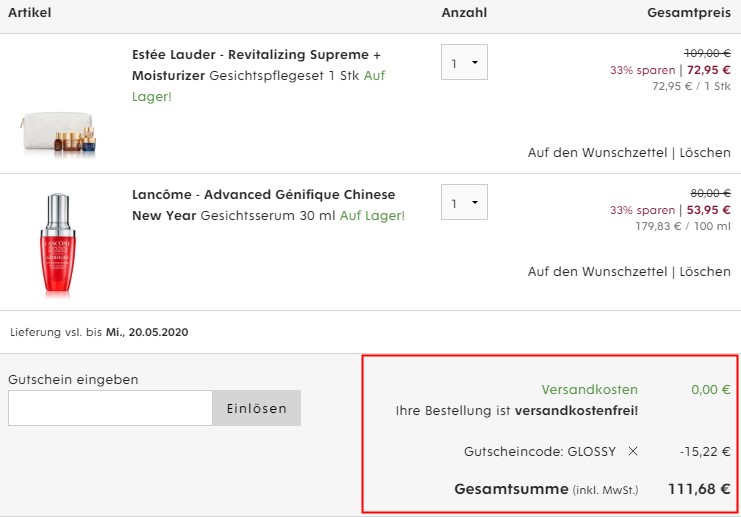741x517 pixels.
Task: Select the Versandkosten 0,00 € value
Action: pyautogui.click(x=711, y=389)
